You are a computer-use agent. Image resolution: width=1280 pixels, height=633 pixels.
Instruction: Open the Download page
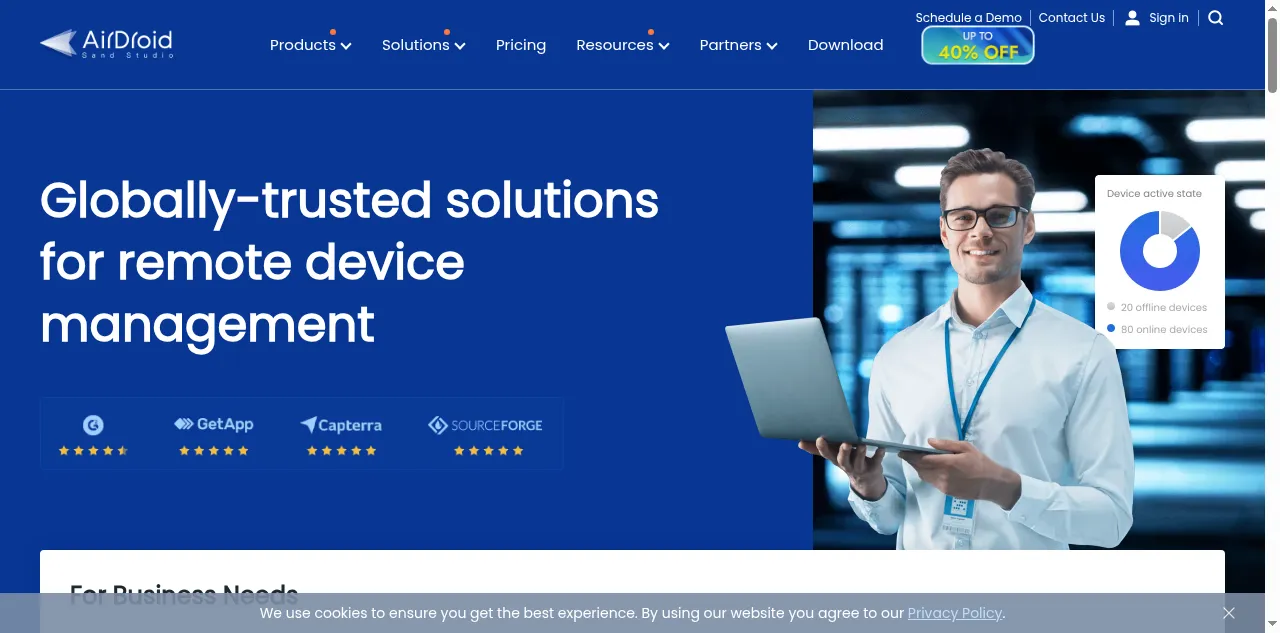coord(845,45)
